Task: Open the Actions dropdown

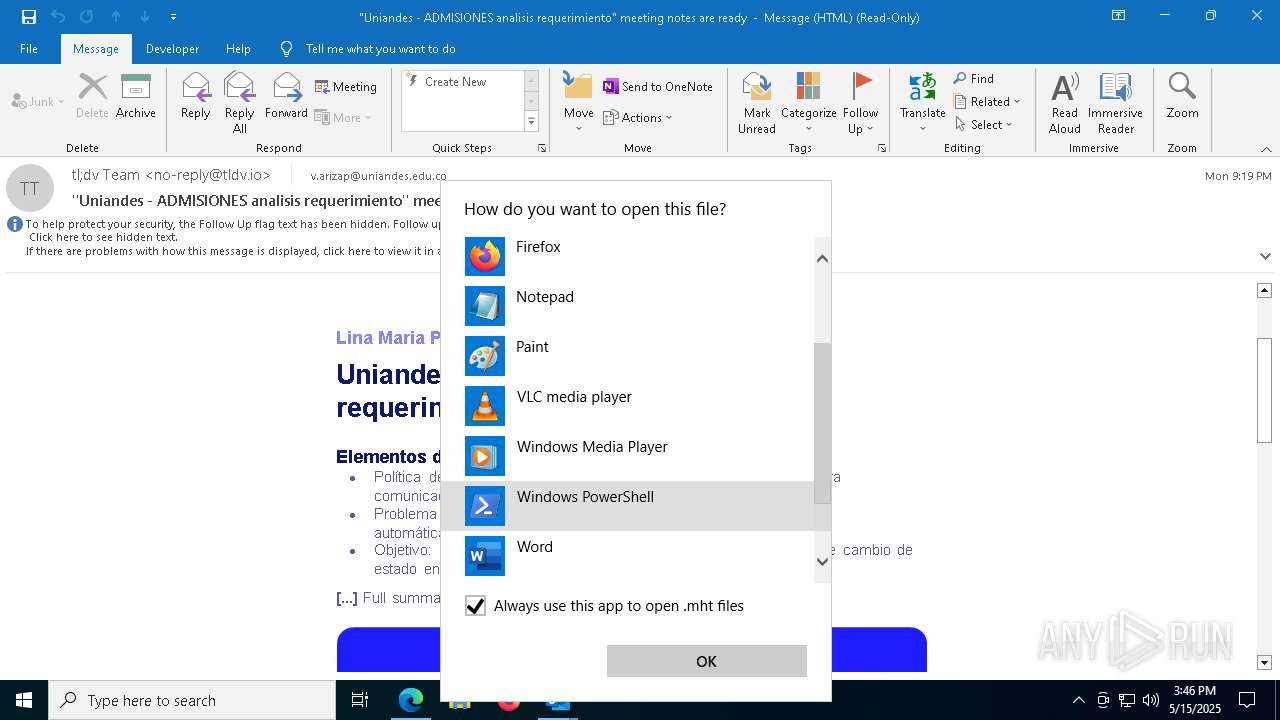Action: tap(638, 117)
